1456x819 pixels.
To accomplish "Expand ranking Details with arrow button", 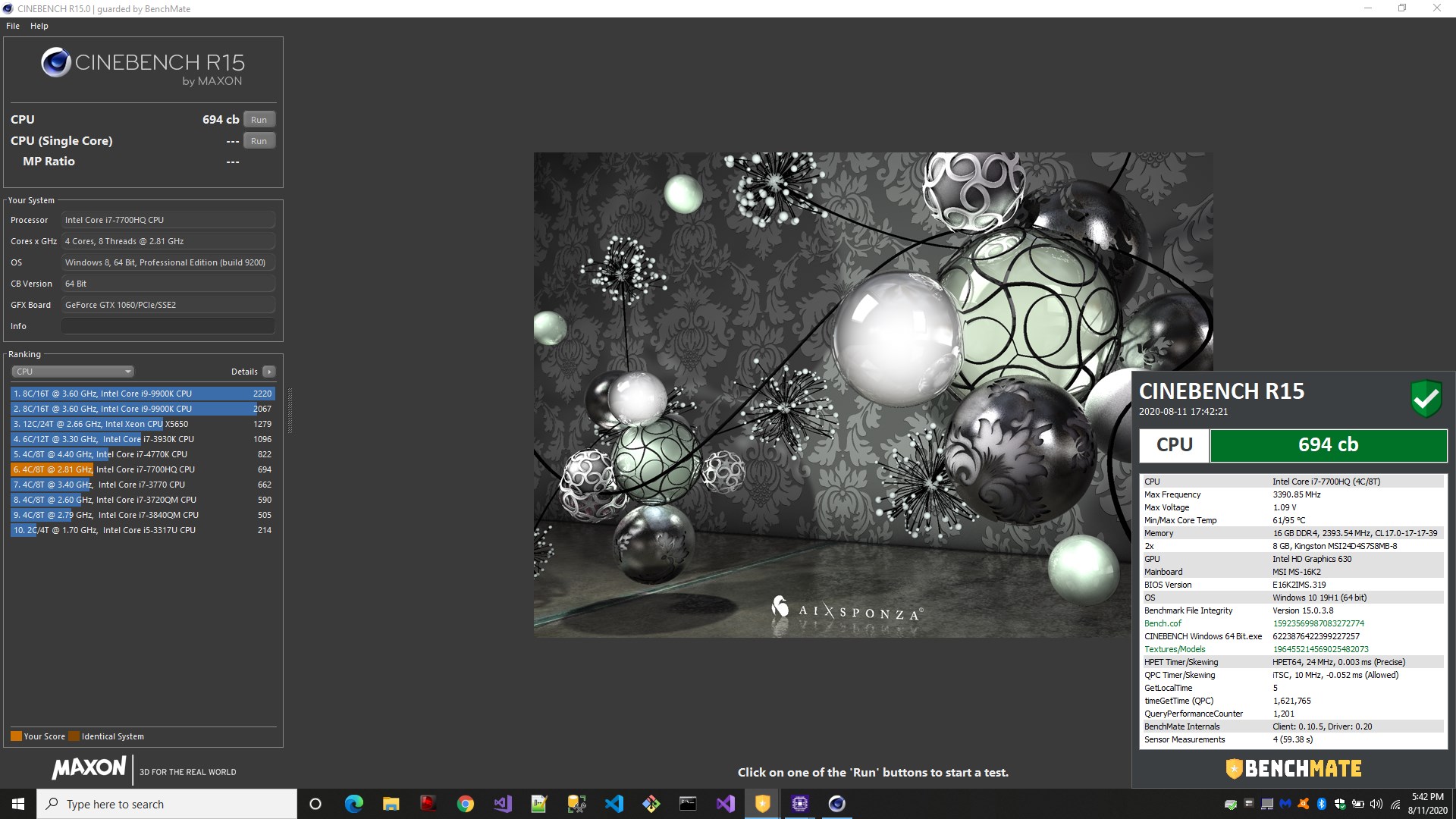I will (269, 372).
